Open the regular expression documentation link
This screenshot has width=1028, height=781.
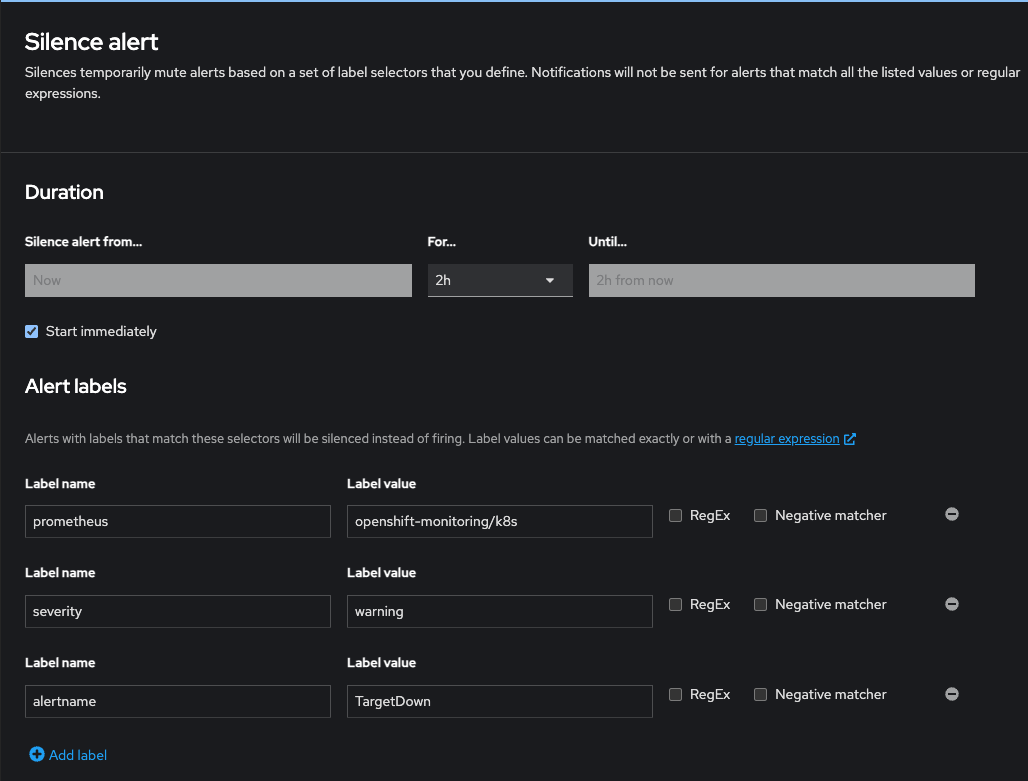[786, 439]
